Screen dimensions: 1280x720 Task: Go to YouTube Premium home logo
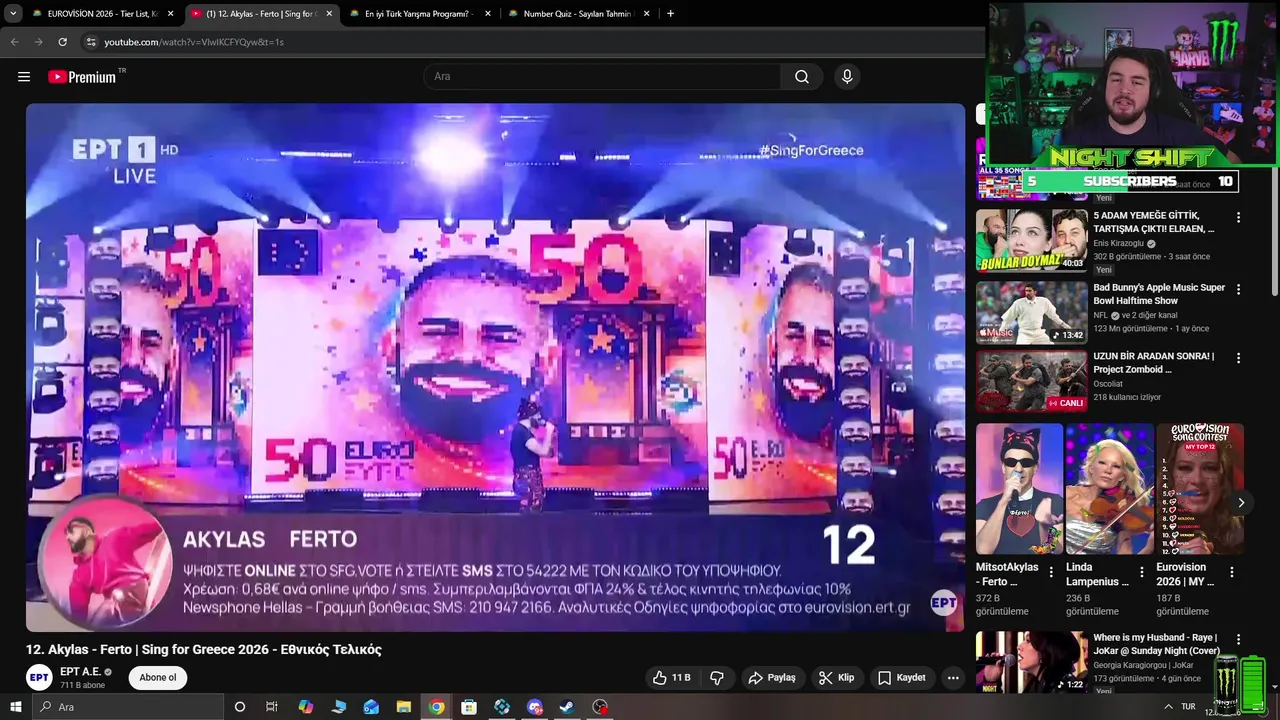click(82, 77)
